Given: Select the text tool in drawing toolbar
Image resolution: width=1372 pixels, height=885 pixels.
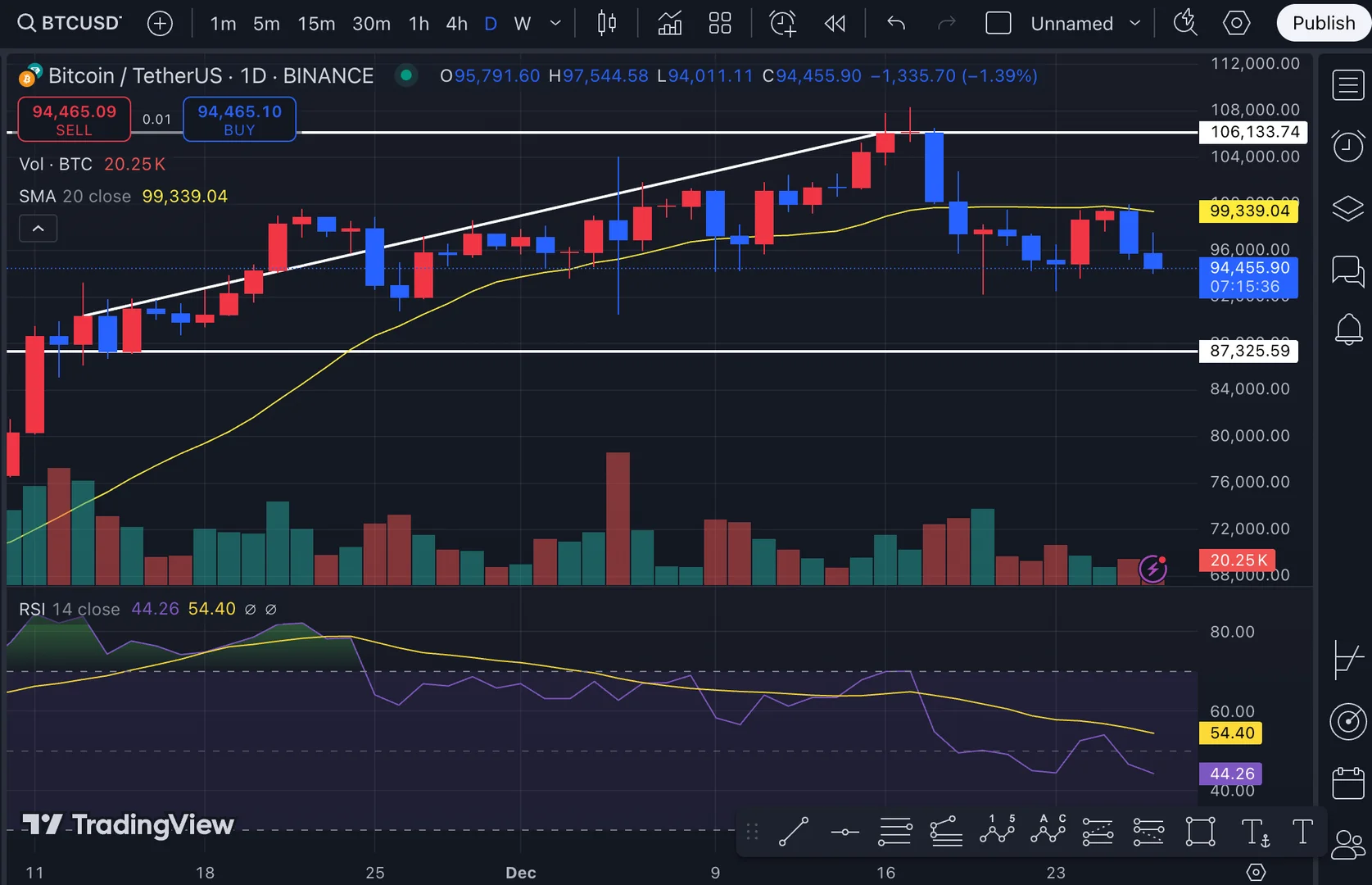Looking at the screenshot, I should pyautogui.click(x=1302, y=832).
